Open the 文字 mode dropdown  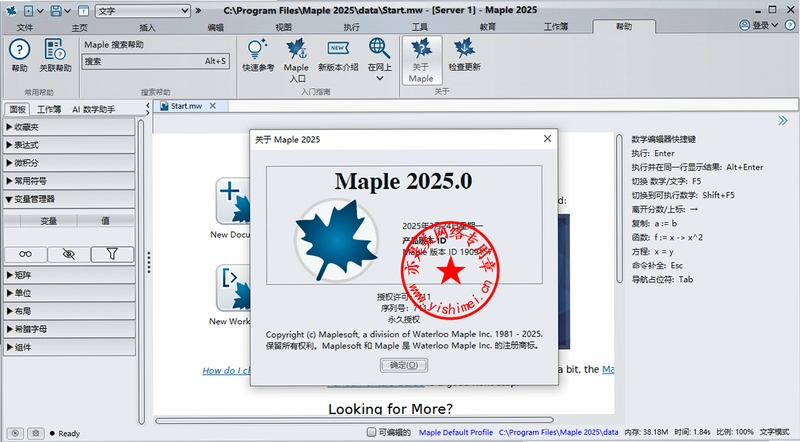click(143, 10)
